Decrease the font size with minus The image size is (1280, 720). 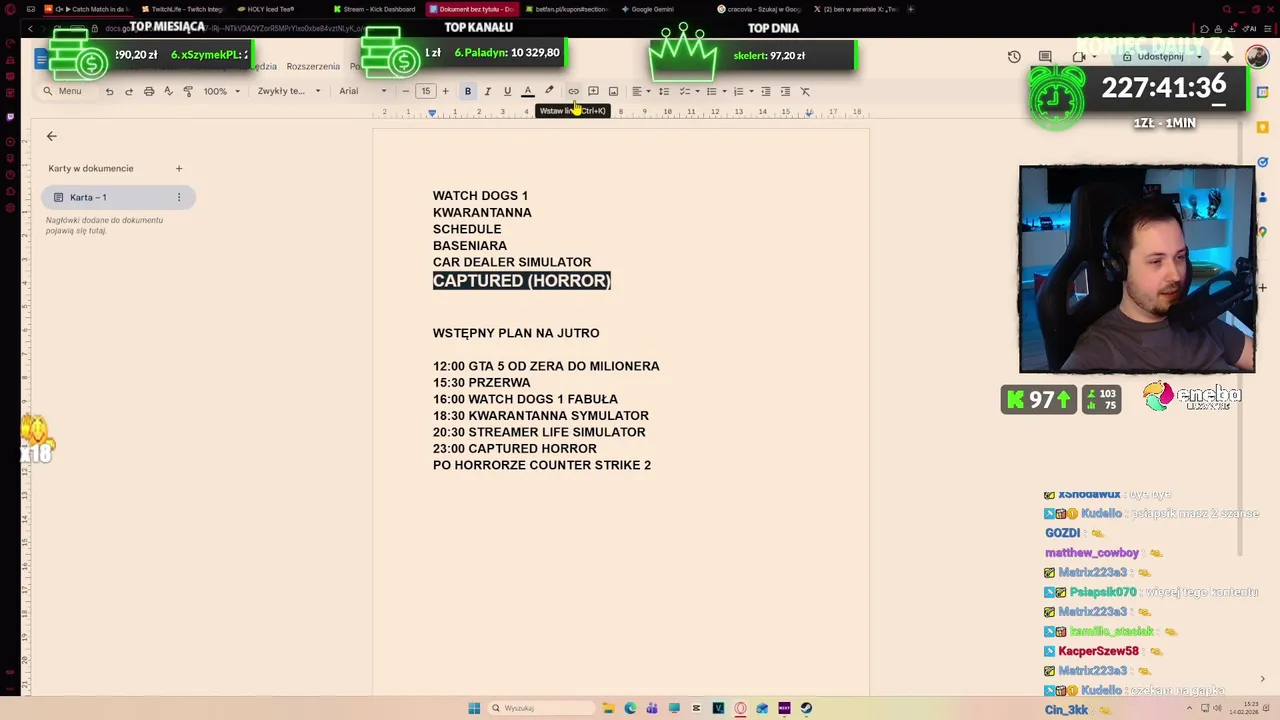(405, 91)
